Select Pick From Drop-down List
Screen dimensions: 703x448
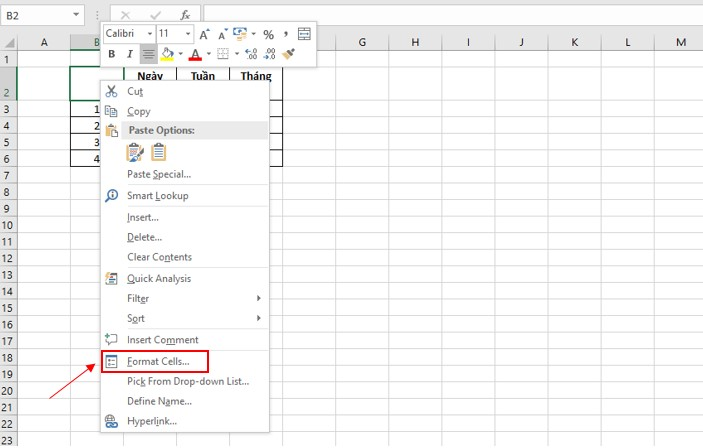(185, 381)
